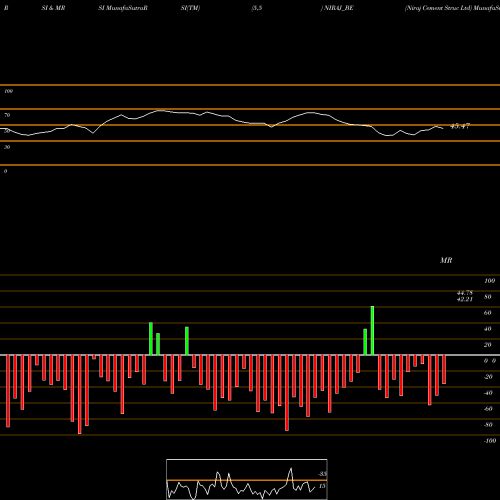Click the SI & MR header text
This screenshot has width=500, height=500.
53,8
